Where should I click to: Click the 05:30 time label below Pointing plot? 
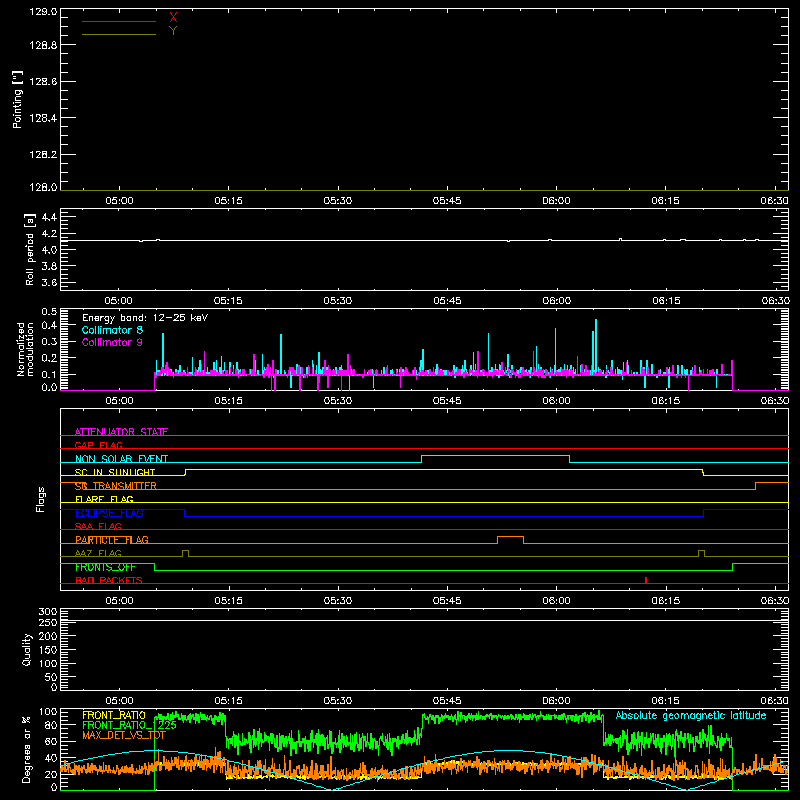338,201
